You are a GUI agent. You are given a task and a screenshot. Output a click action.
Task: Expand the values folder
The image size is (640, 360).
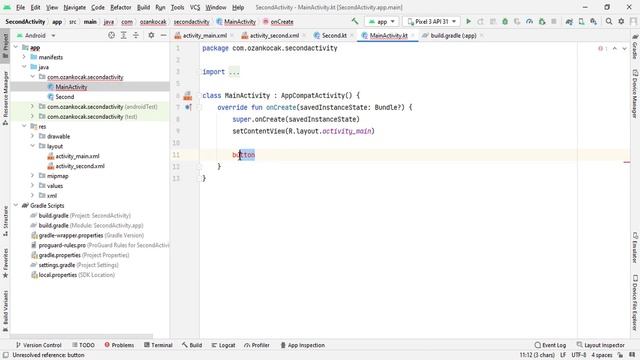coord(32,186)
